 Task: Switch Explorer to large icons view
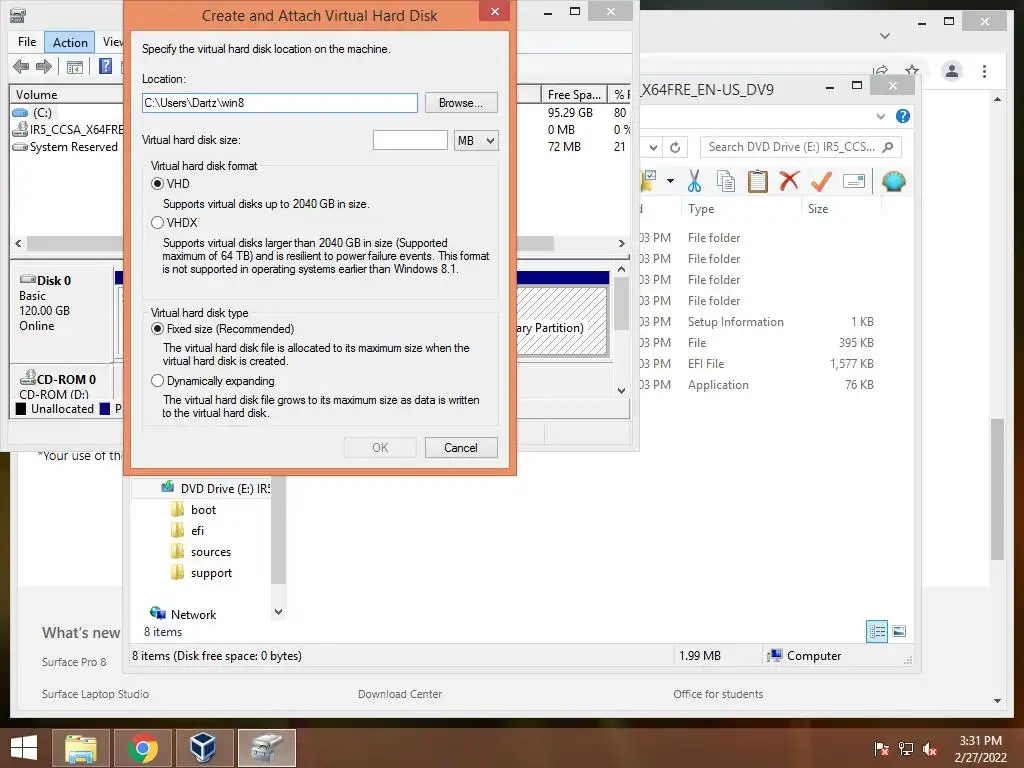(x=899, y=631)
